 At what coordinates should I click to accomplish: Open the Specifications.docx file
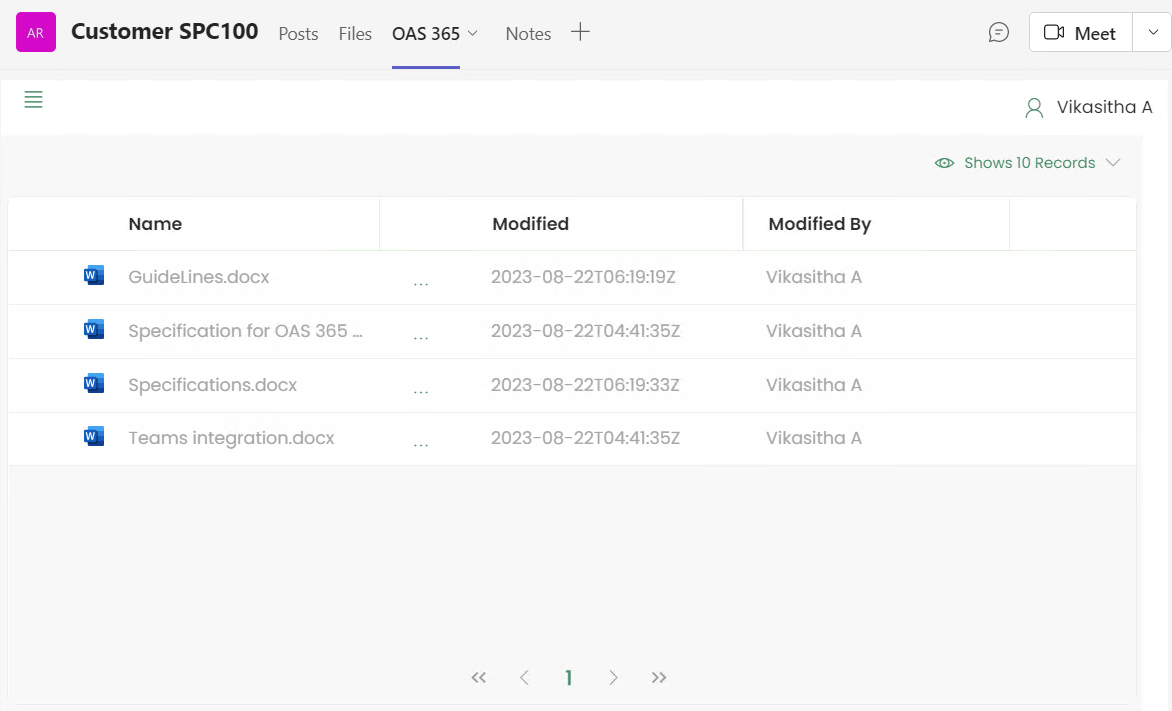(x=212, y=385)
